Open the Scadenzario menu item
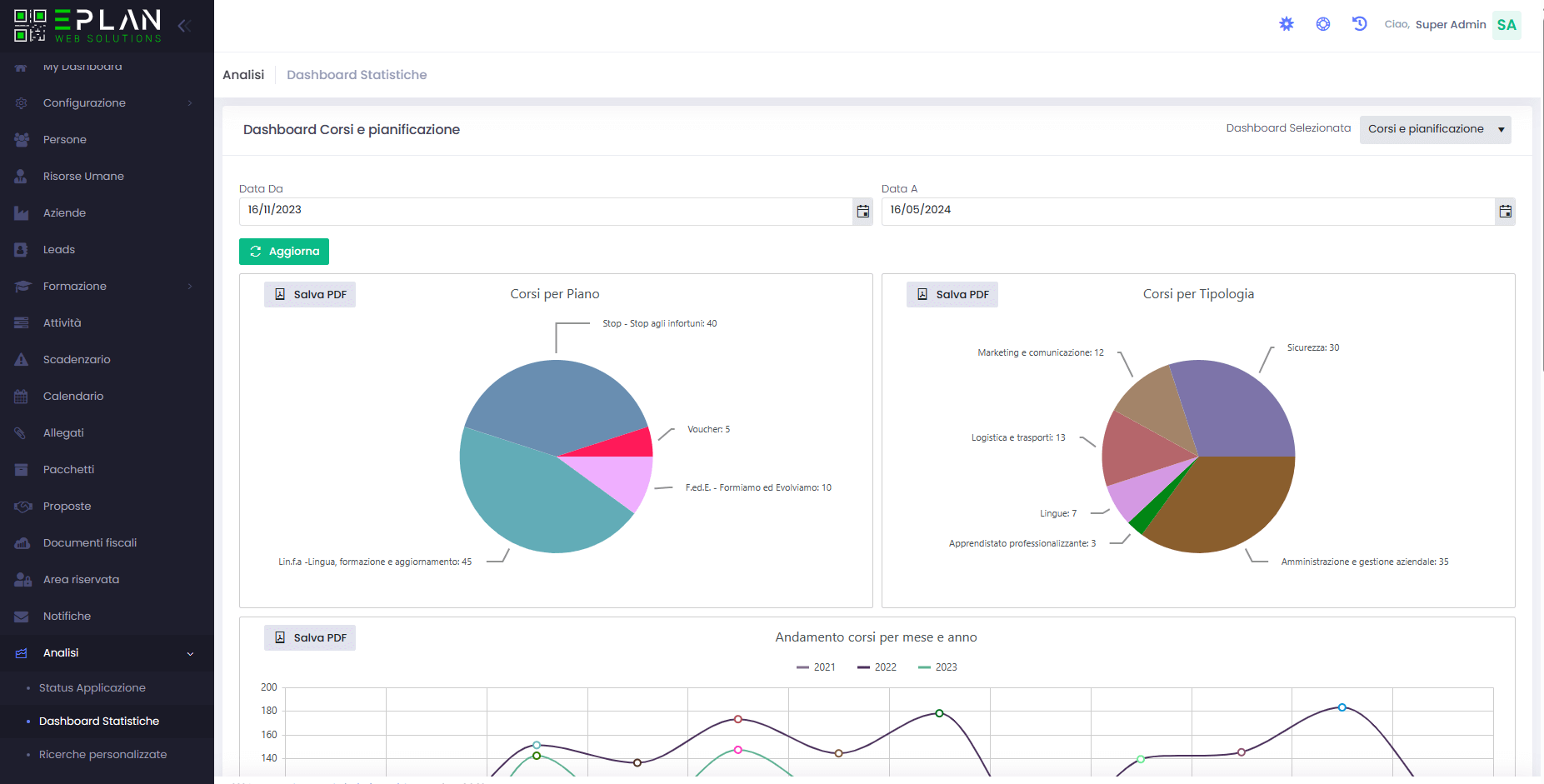The image size is (1544, 784). click(107, 360)
